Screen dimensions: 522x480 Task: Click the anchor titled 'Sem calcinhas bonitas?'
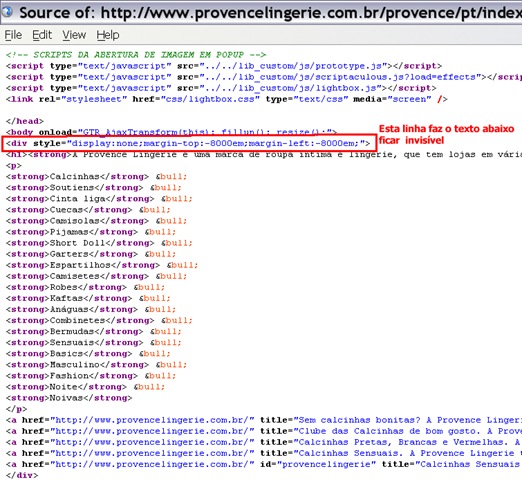pos(264,420)
